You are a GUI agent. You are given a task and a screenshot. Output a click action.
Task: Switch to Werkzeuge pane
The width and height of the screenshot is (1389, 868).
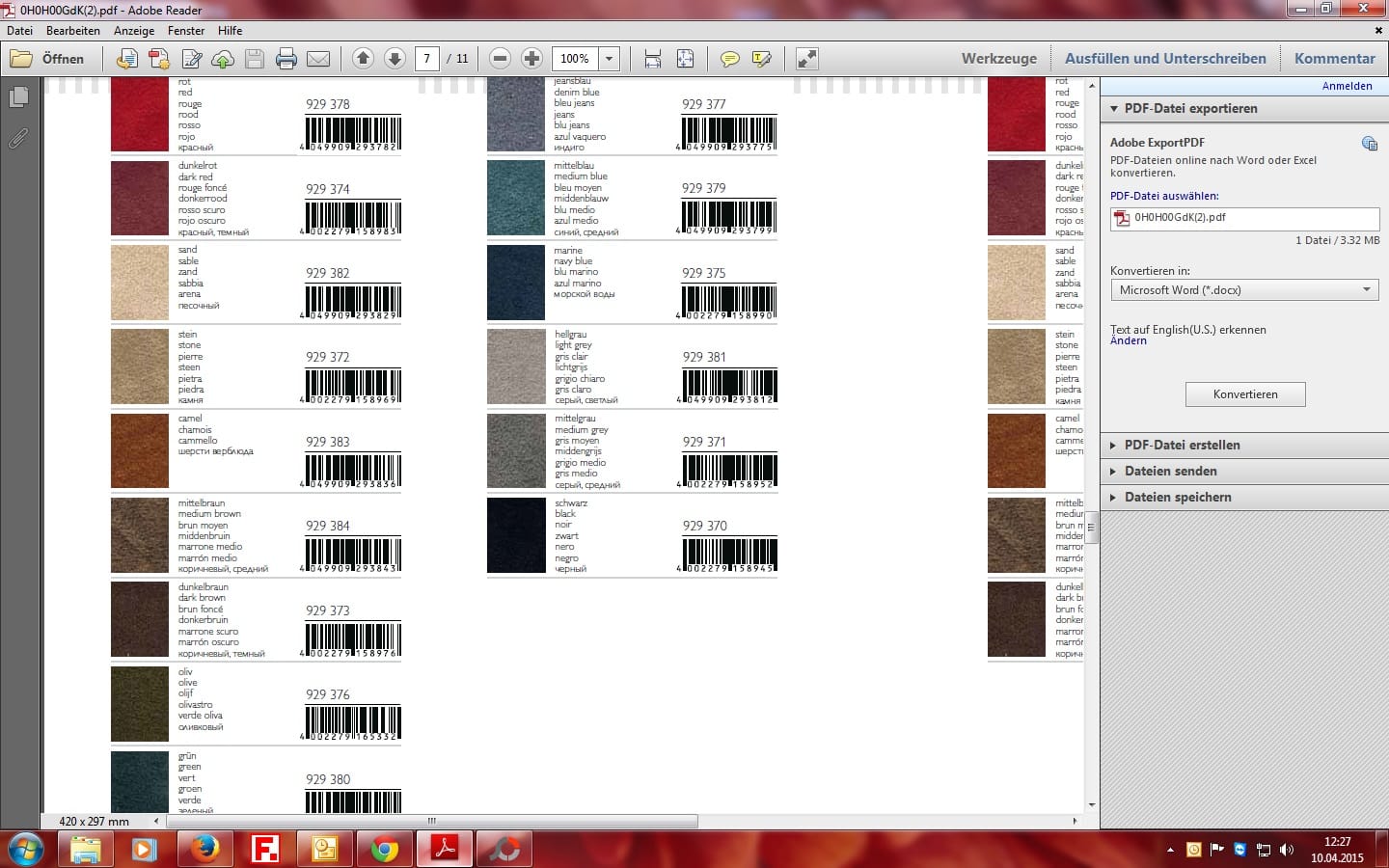[x=998, y=59]
